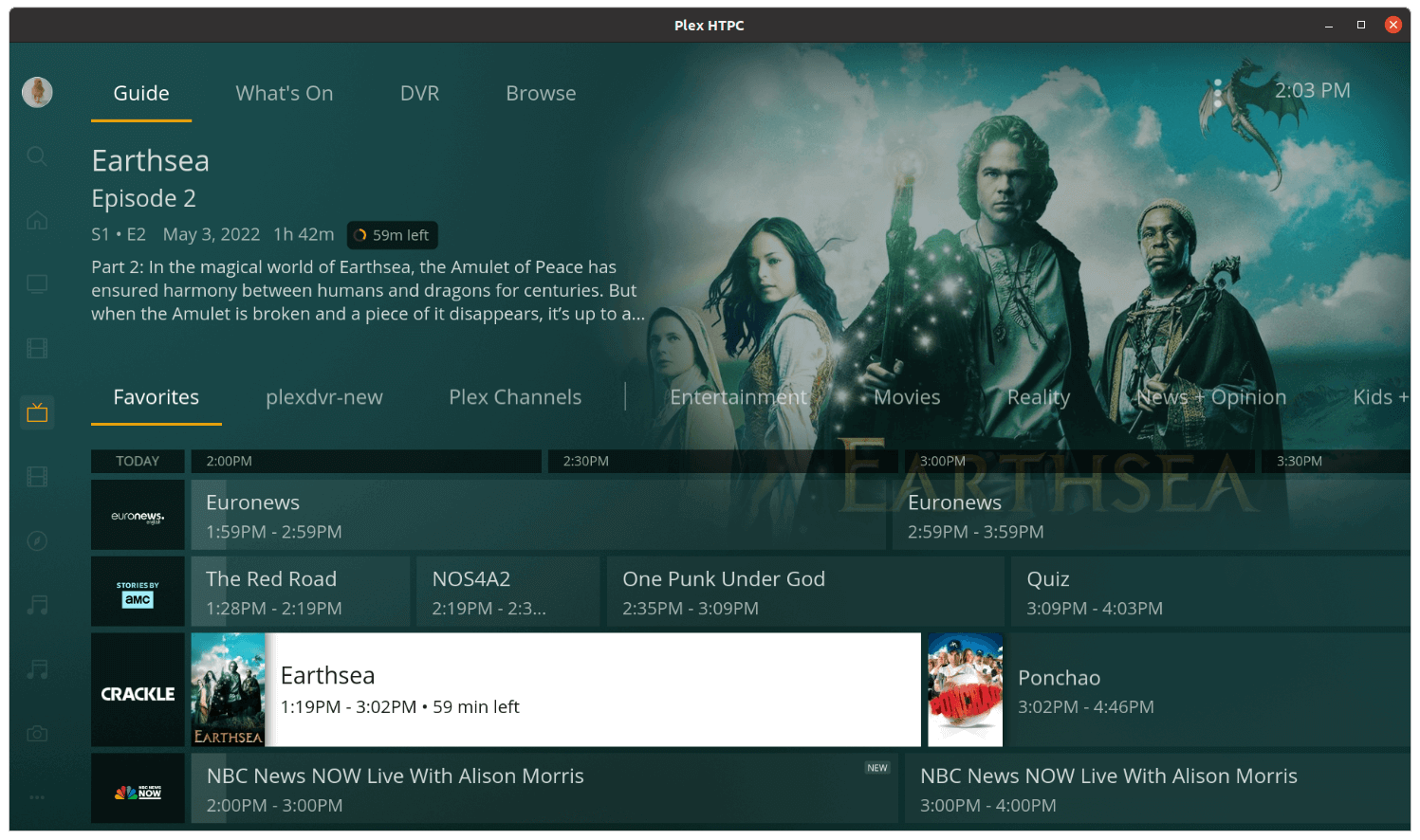Click the Earthsea title heading
The width and height of the screenshot is (1420, 840).
pyautogui.click(x=150, y=161)
